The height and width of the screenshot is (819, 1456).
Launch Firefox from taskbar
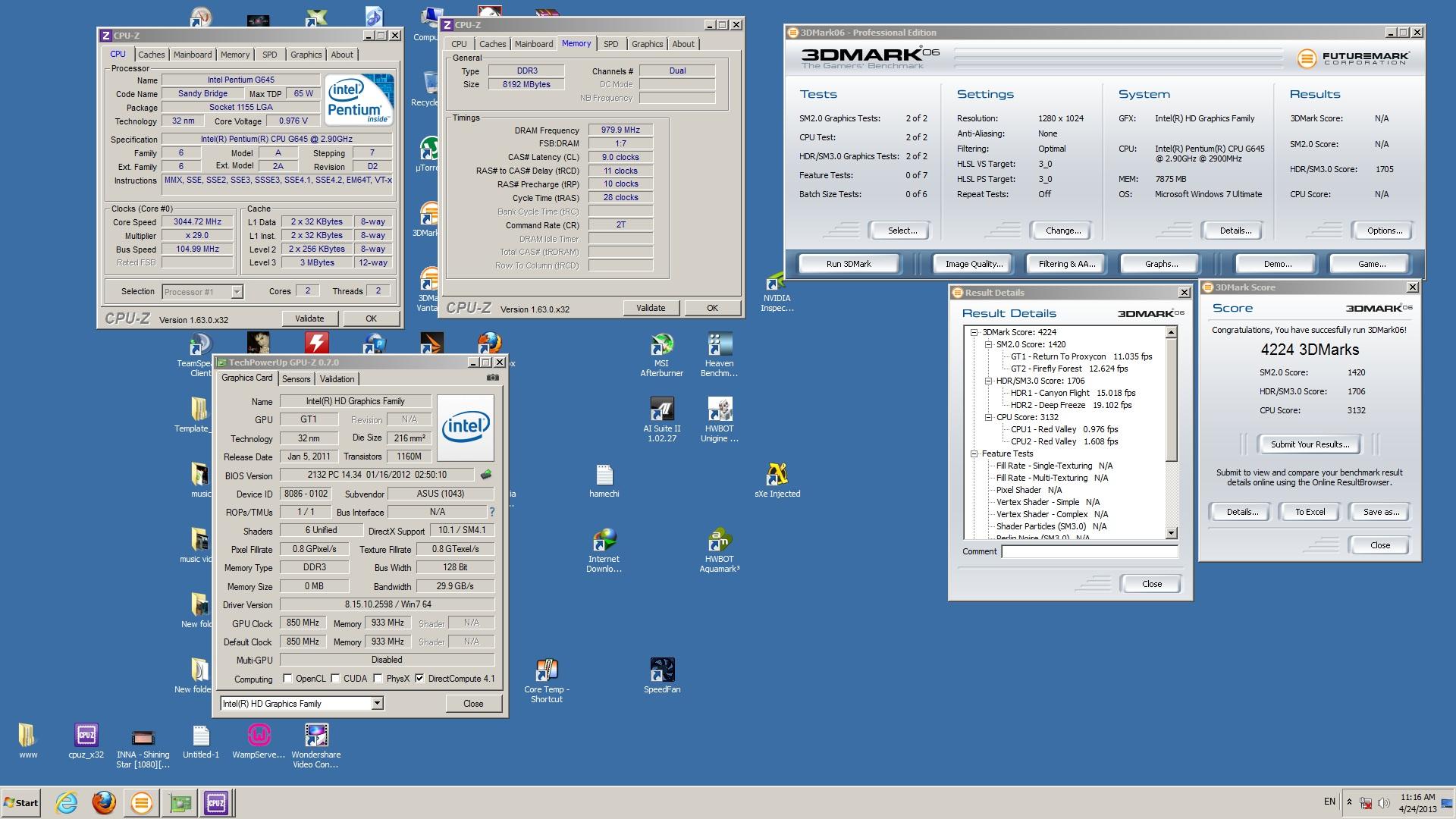tap(104, 802)
